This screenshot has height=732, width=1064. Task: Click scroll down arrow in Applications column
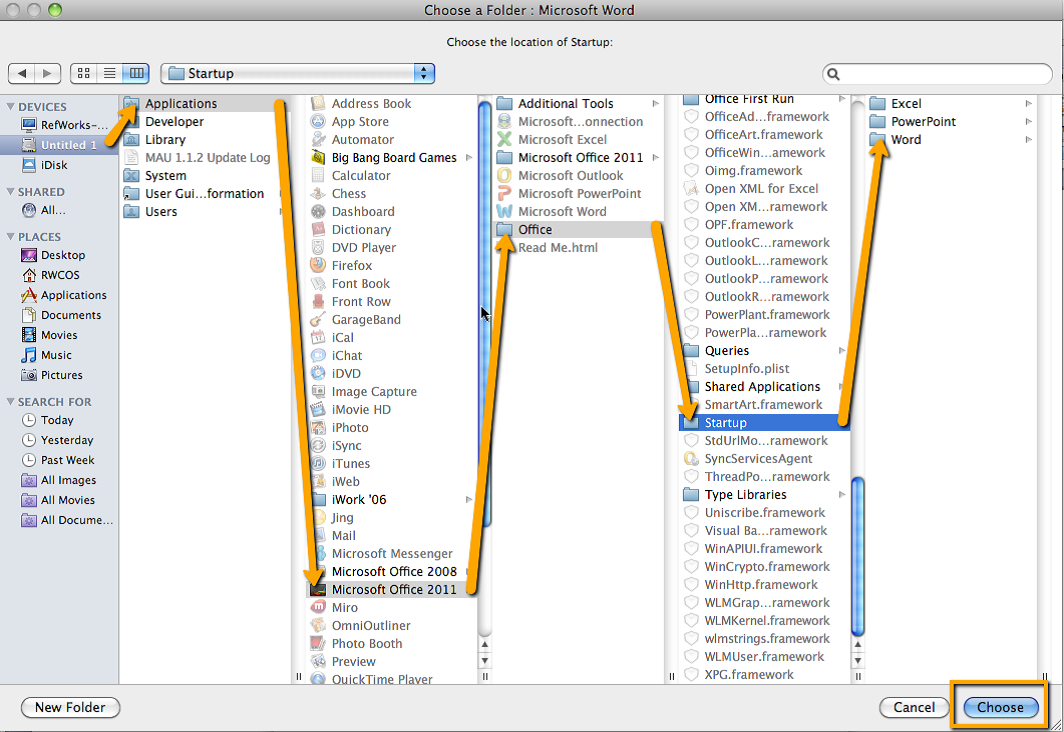[484, 659]
